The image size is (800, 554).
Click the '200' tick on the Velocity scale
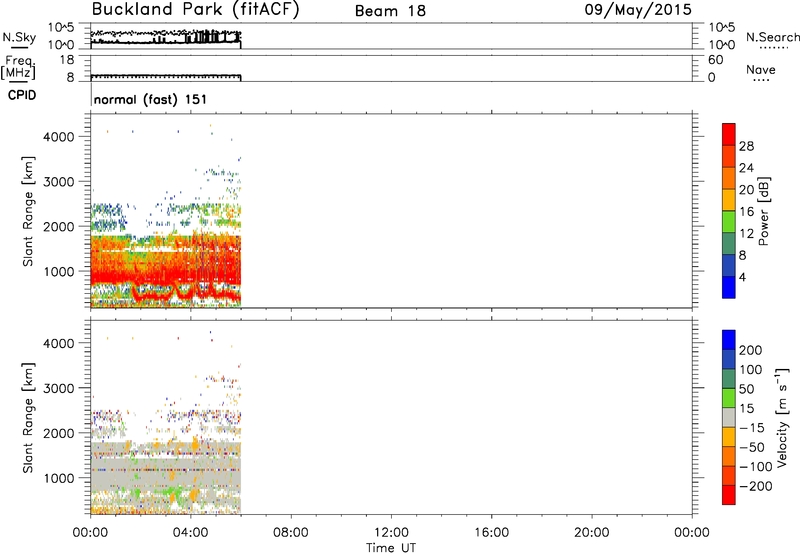pos(751,350)
